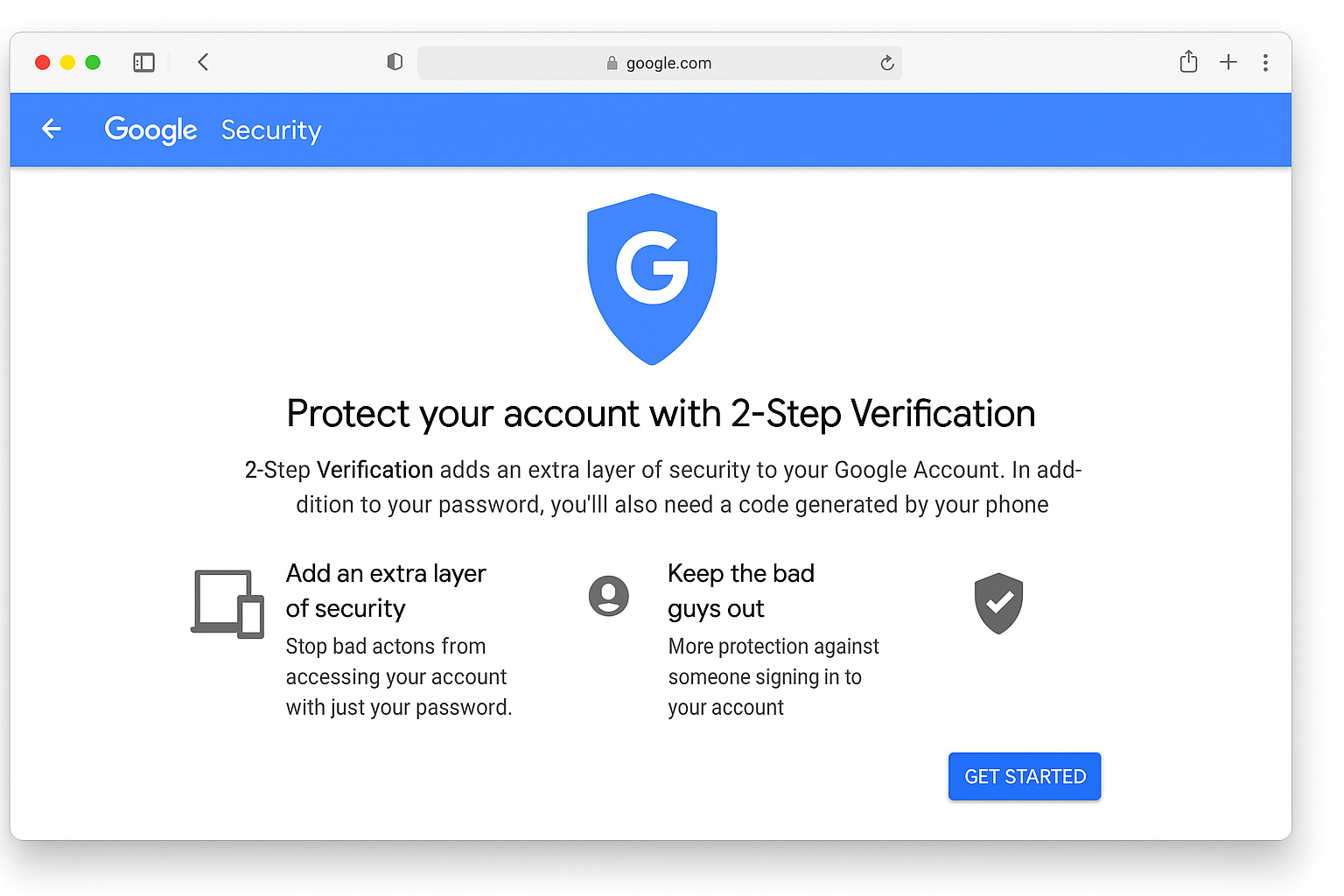The height and width of the screenshot is (896, 1344).
Task: Open the three-dot overflow menu
Action: click(x=1266, y=62)
